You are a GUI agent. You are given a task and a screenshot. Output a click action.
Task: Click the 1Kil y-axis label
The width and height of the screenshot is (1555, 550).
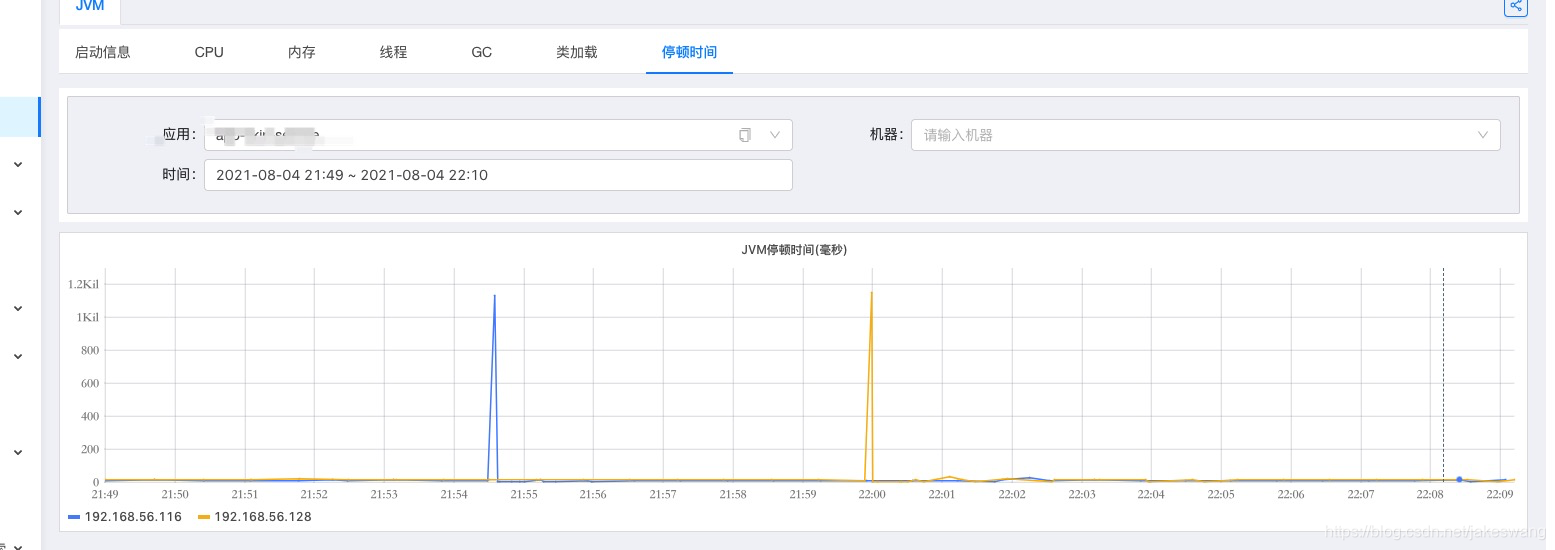87,317
